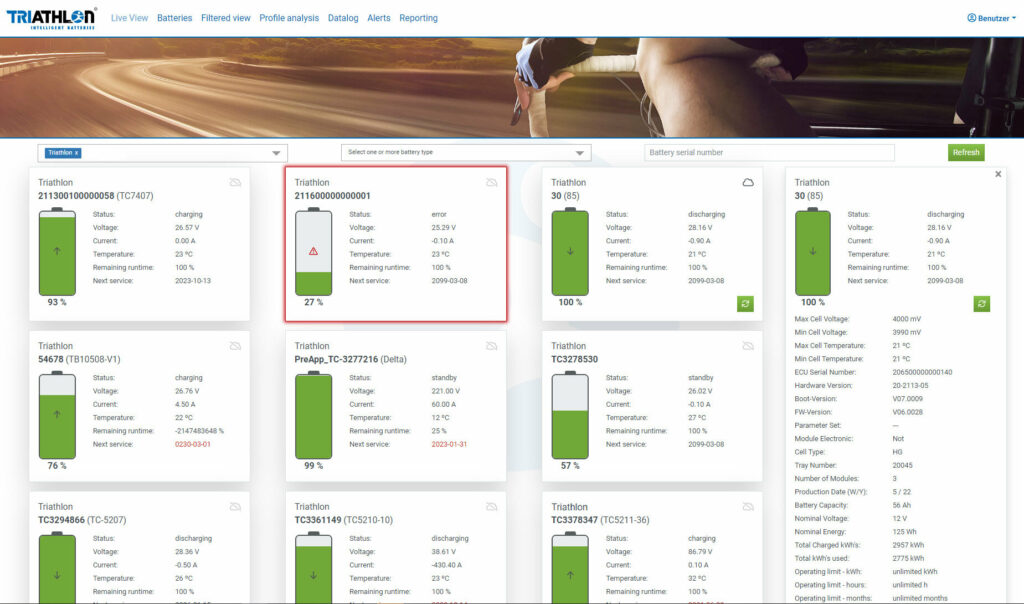The height and width of the screenshot is (604, 1024).
Task: Click offline cloud icon on PreApp_TC-3277216 card
Action: 492,345
